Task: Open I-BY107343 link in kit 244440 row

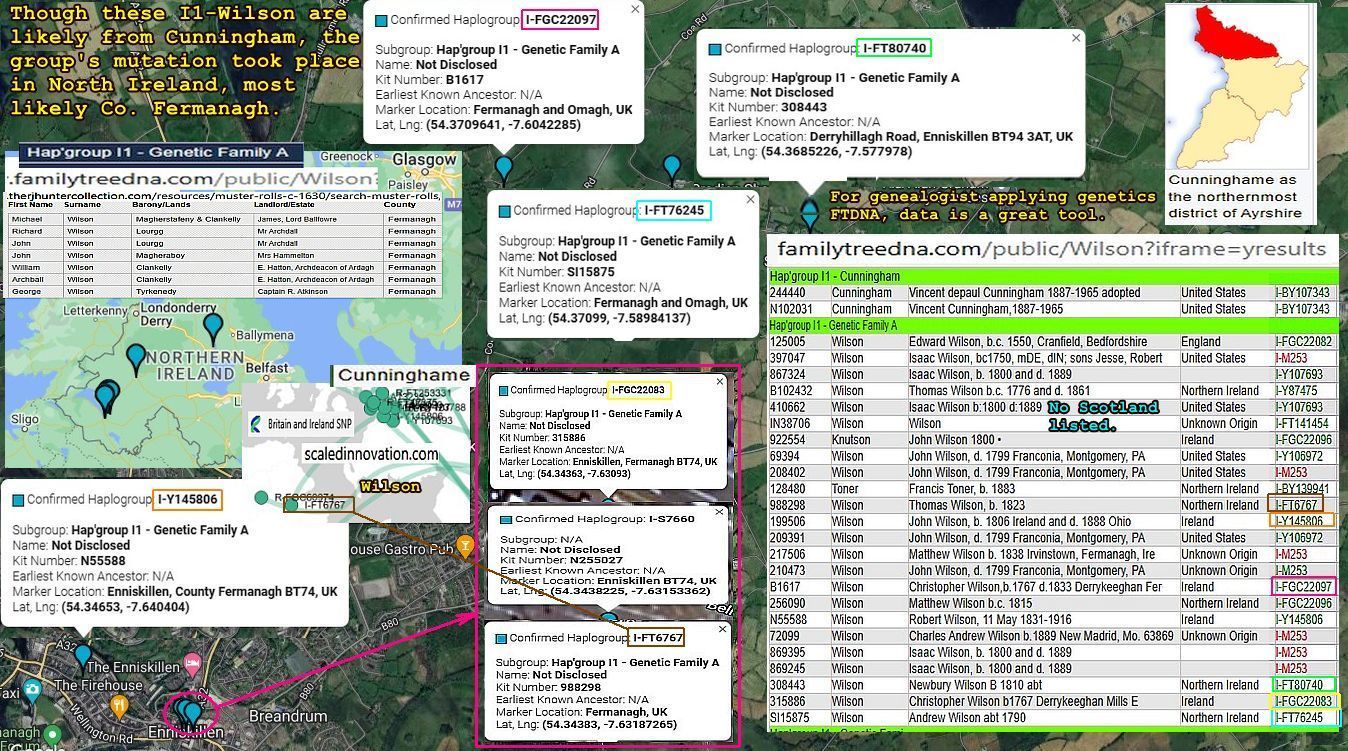Action: (x=1303, y=293)
